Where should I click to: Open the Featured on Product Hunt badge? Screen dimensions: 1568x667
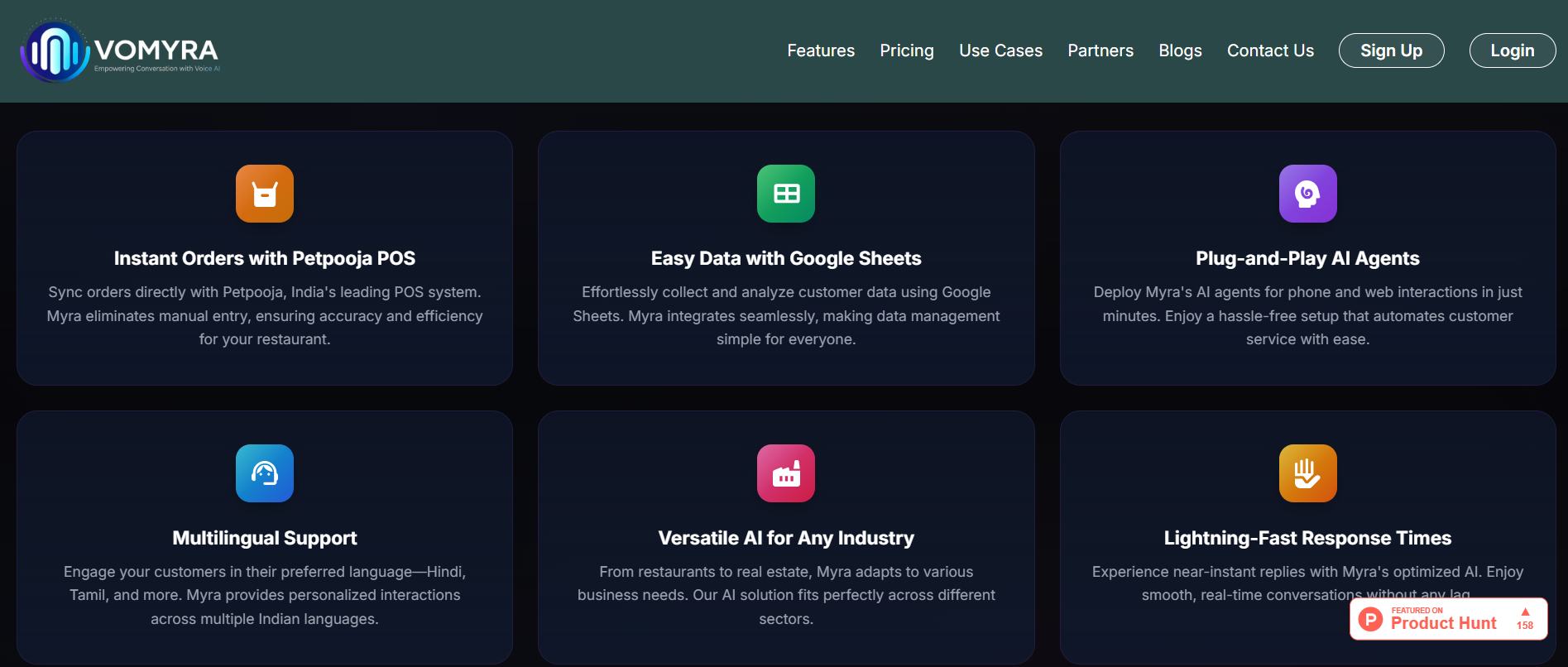coord(1443,619)
